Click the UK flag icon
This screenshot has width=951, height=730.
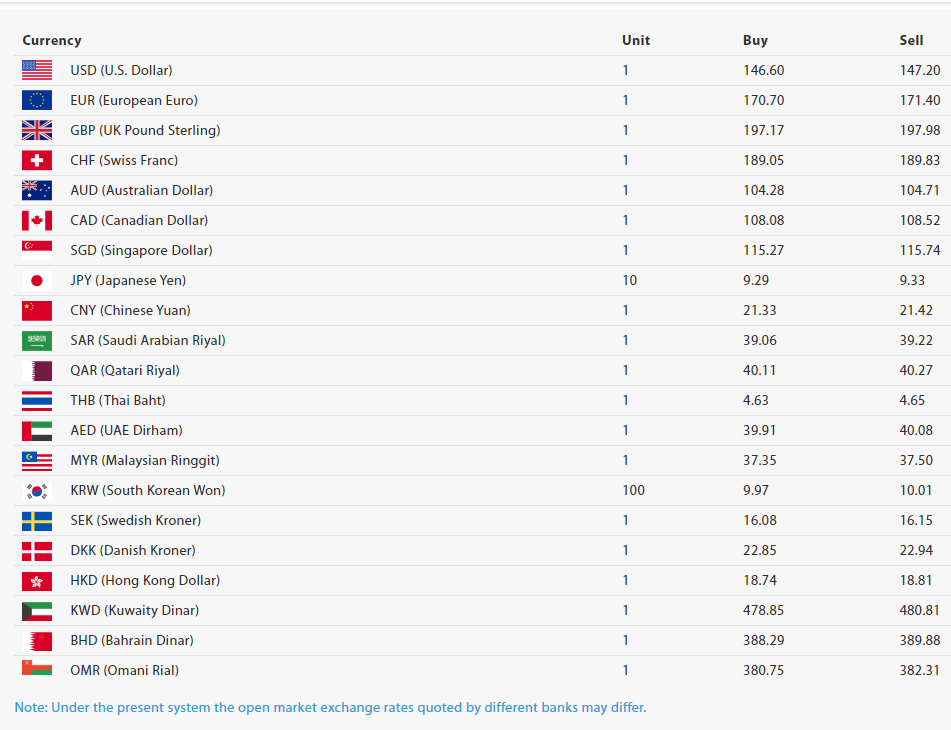[x=37, y=130]
